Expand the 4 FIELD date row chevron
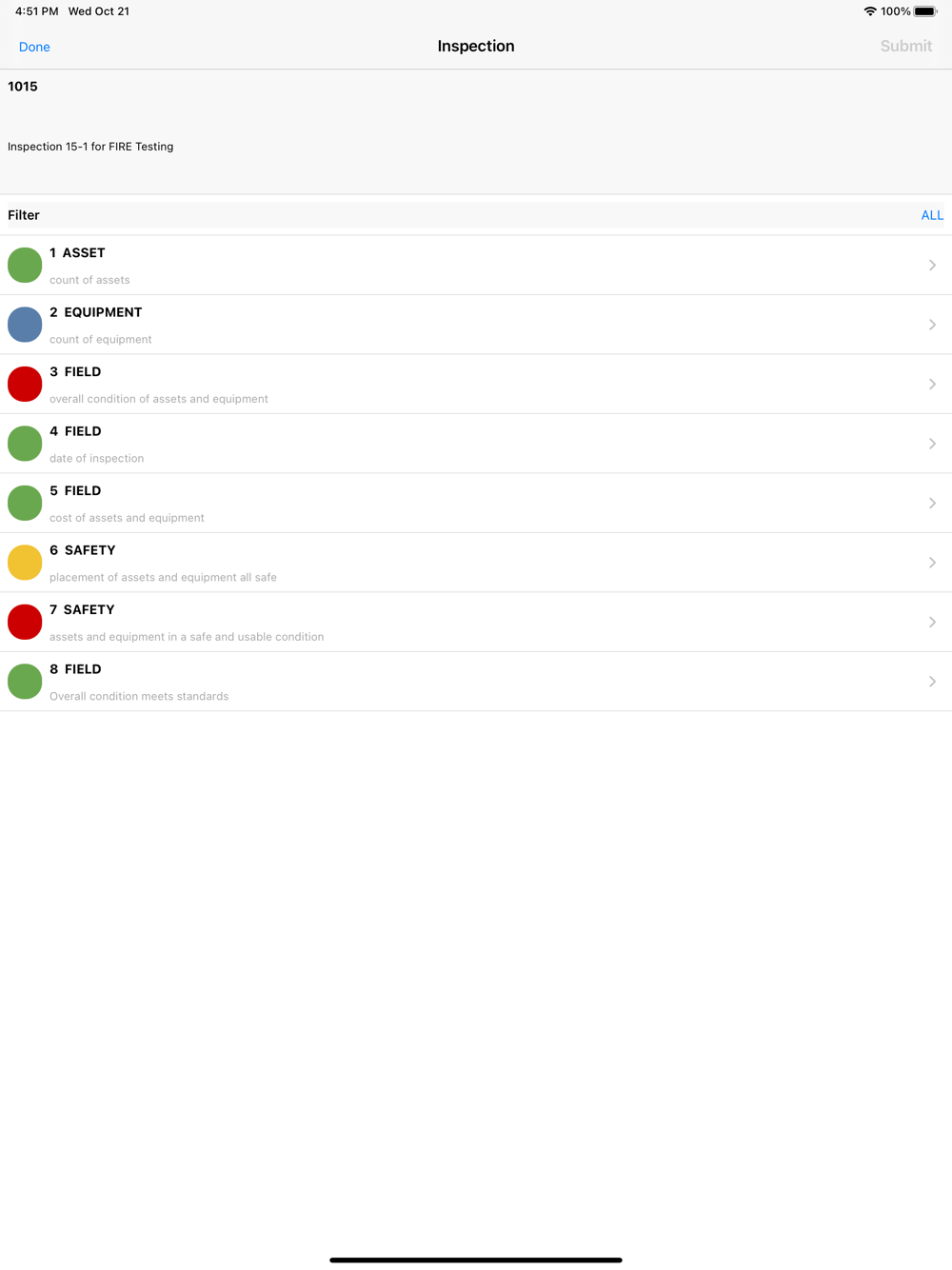Image resolution: width=952 pixels, height=1270 pixels. tap(932, 444)
